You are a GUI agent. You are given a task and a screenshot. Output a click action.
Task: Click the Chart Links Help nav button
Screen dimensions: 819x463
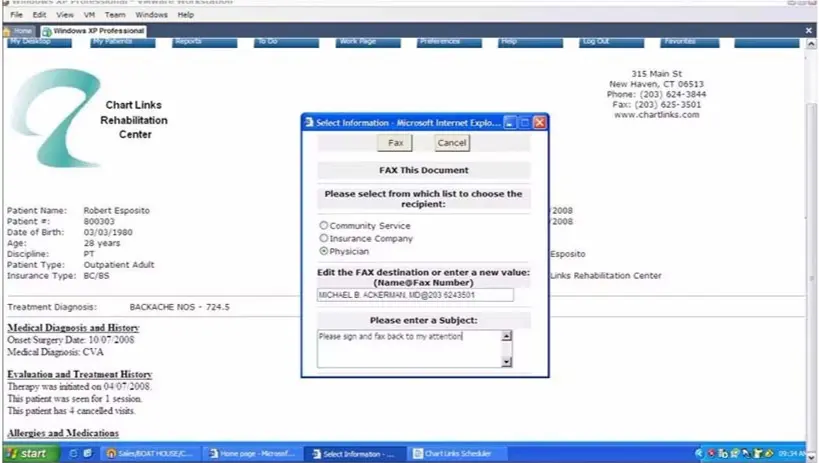[530, 42]
